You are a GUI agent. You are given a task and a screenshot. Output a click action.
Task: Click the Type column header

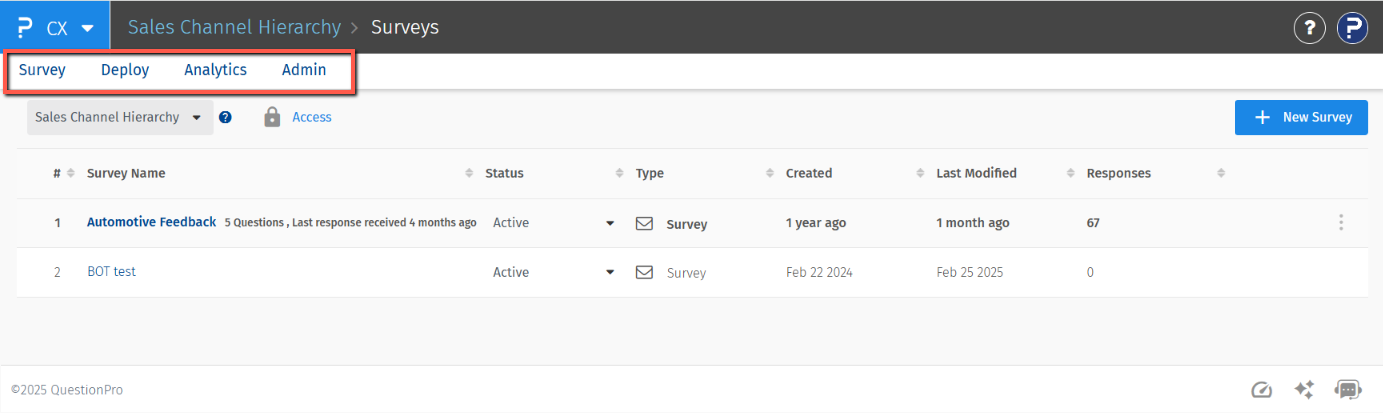650,173
